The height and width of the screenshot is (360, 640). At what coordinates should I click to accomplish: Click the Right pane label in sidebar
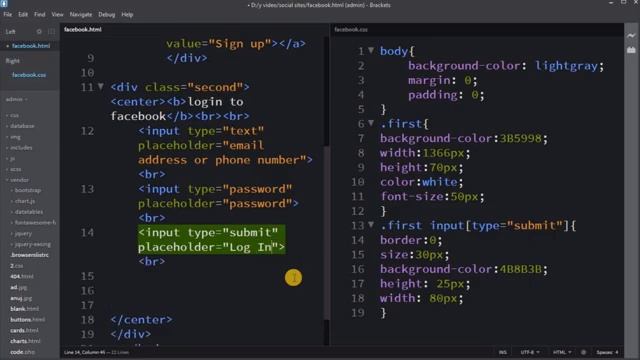(x=12, y=61)
